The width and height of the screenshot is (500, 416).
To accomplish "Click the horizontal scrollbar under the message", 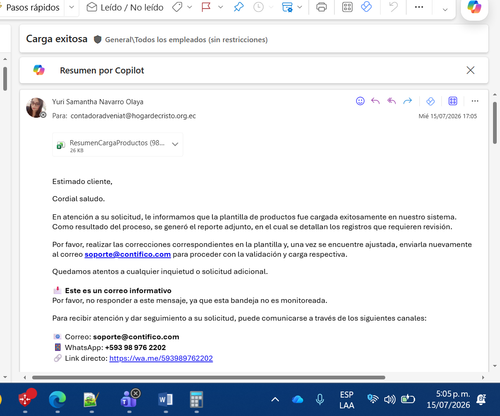I will point(208,377).
